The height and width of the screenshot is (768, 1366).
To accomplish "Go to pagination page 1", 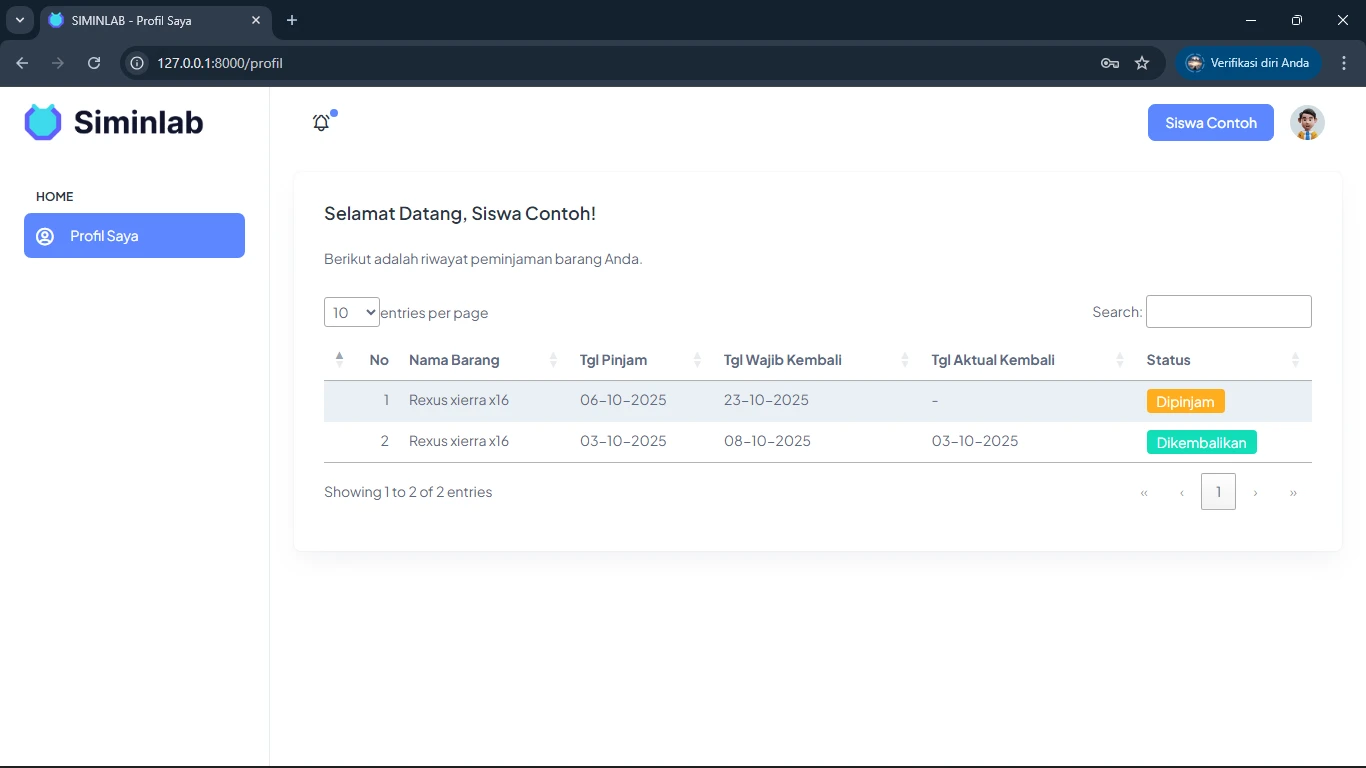I will (x=1218, y=492).
